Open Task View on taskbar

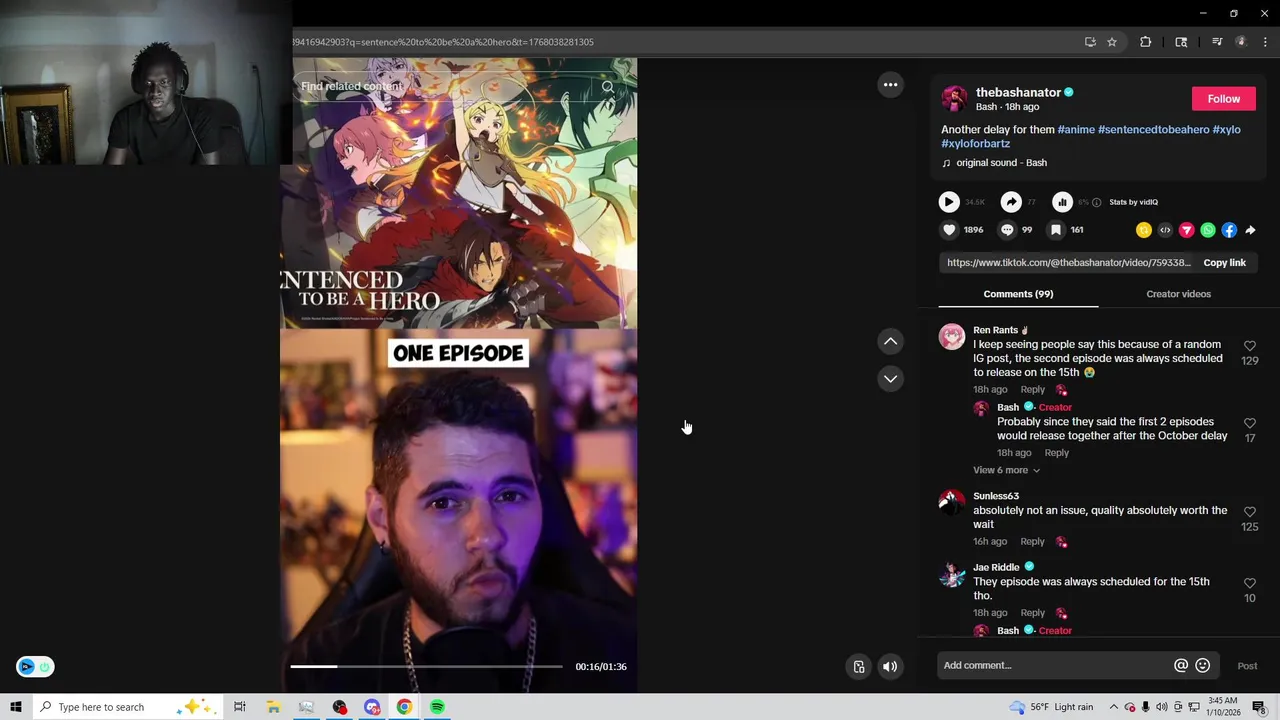[240, 707]
